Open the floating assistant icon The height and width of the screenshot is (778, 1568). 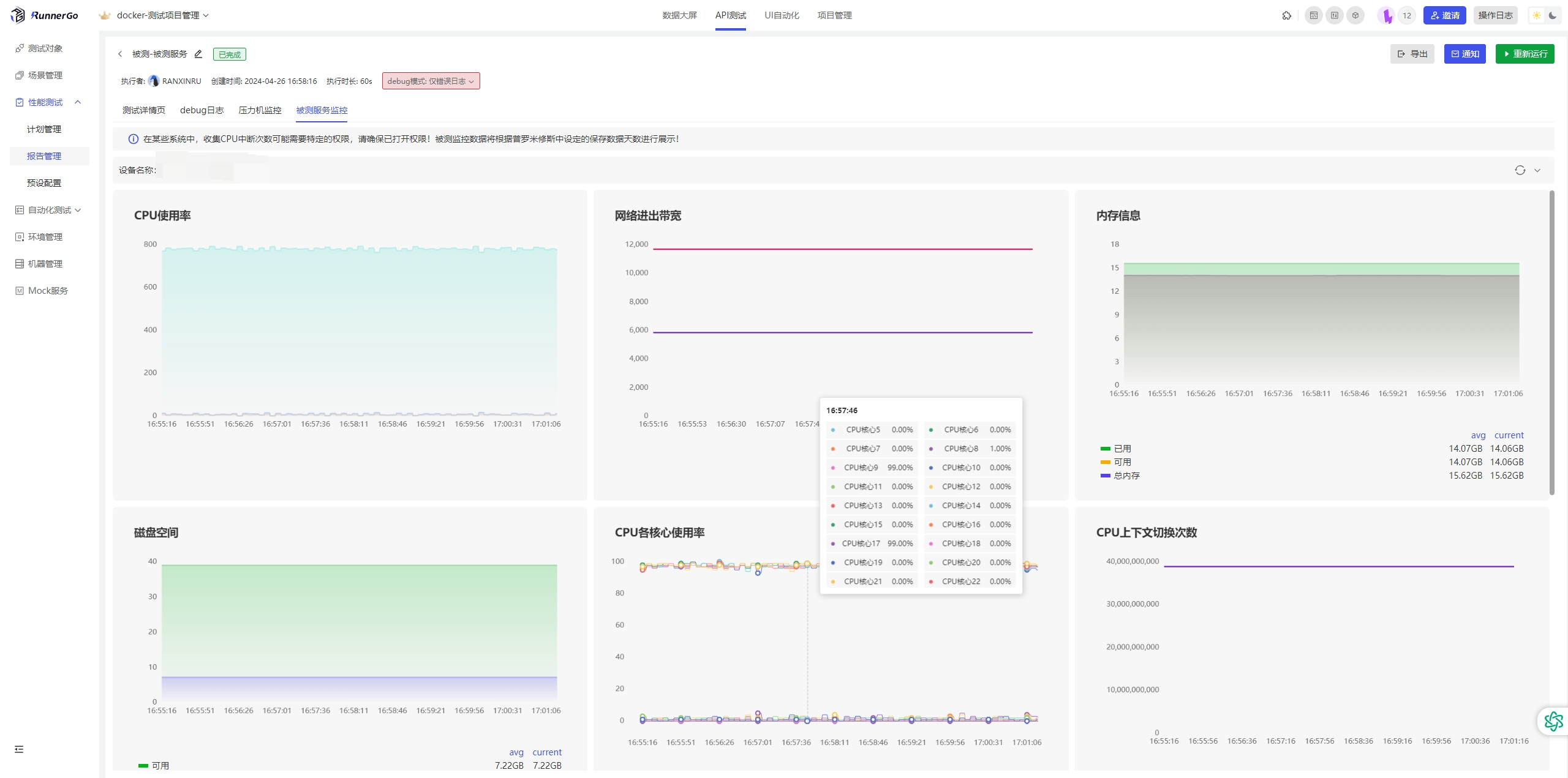(x=1553, y=721)
